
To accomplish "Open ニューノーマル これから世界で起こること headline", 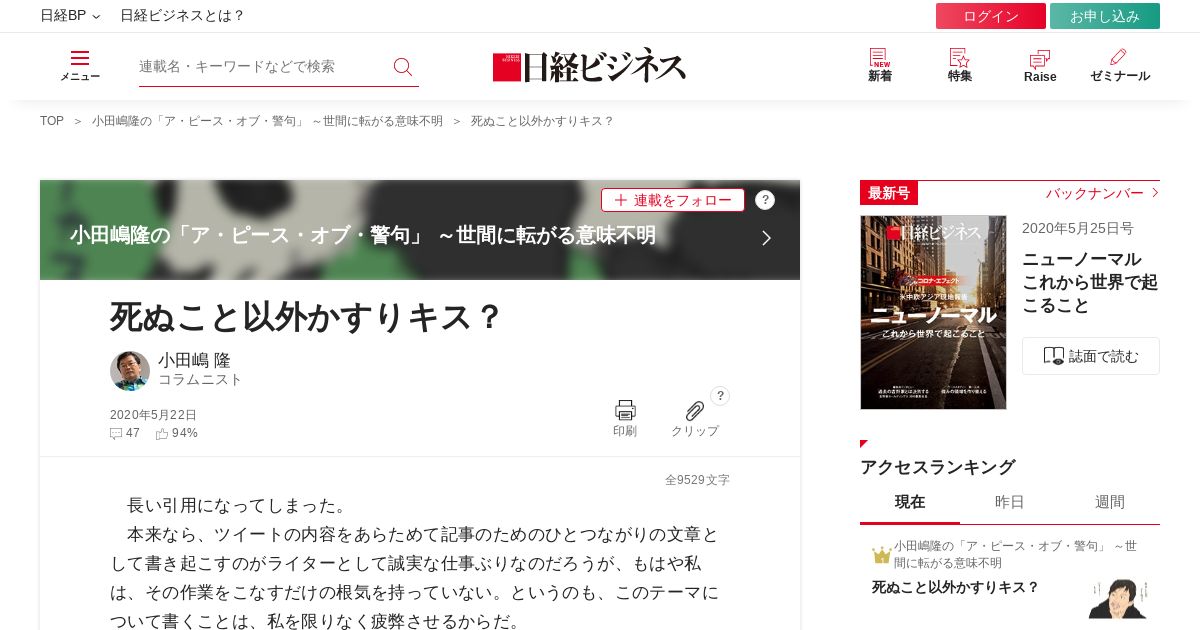I will pyautogui.click(x=1090, y=282).
